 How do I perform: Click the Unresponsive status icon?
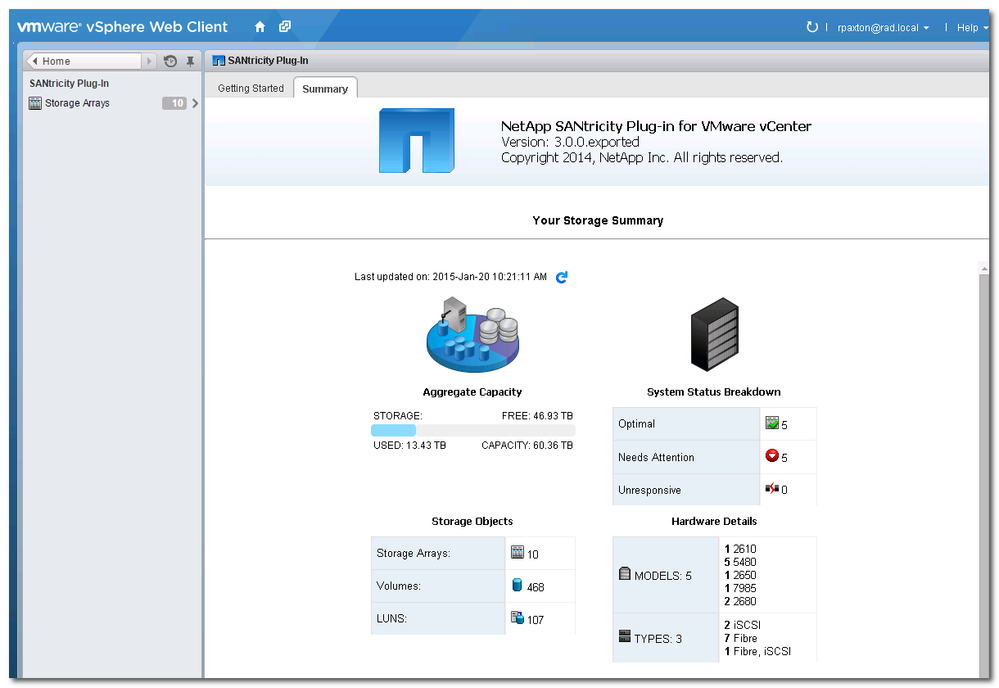[772, 489]
